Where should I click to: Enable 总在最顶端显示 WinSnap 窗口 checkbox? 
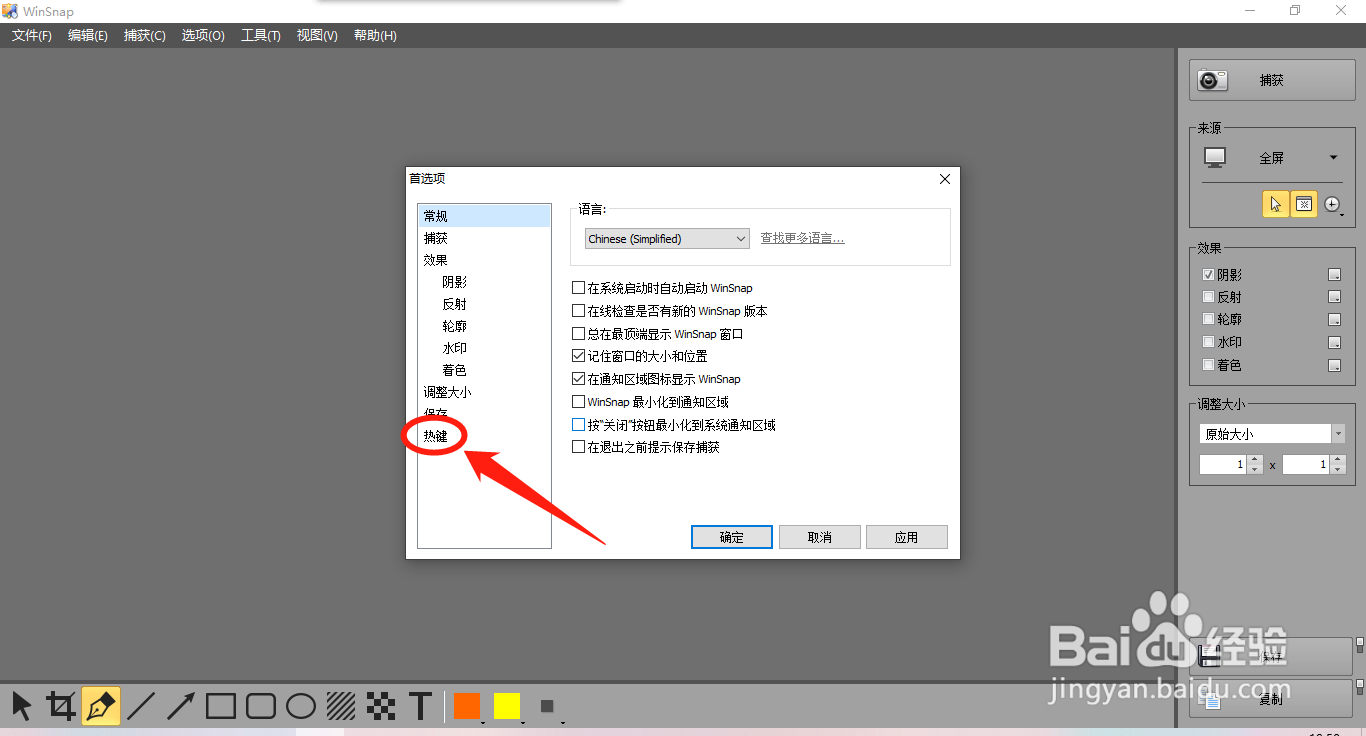(x=578, y=334)
